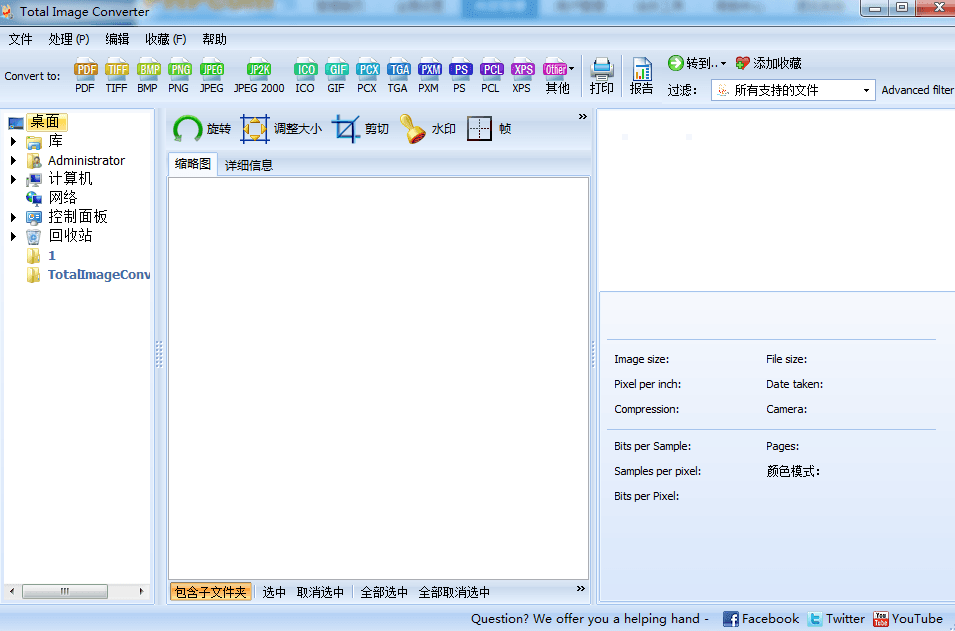Convert to BMP format
This screenshot has width=955, height=631.
point(147,76)
